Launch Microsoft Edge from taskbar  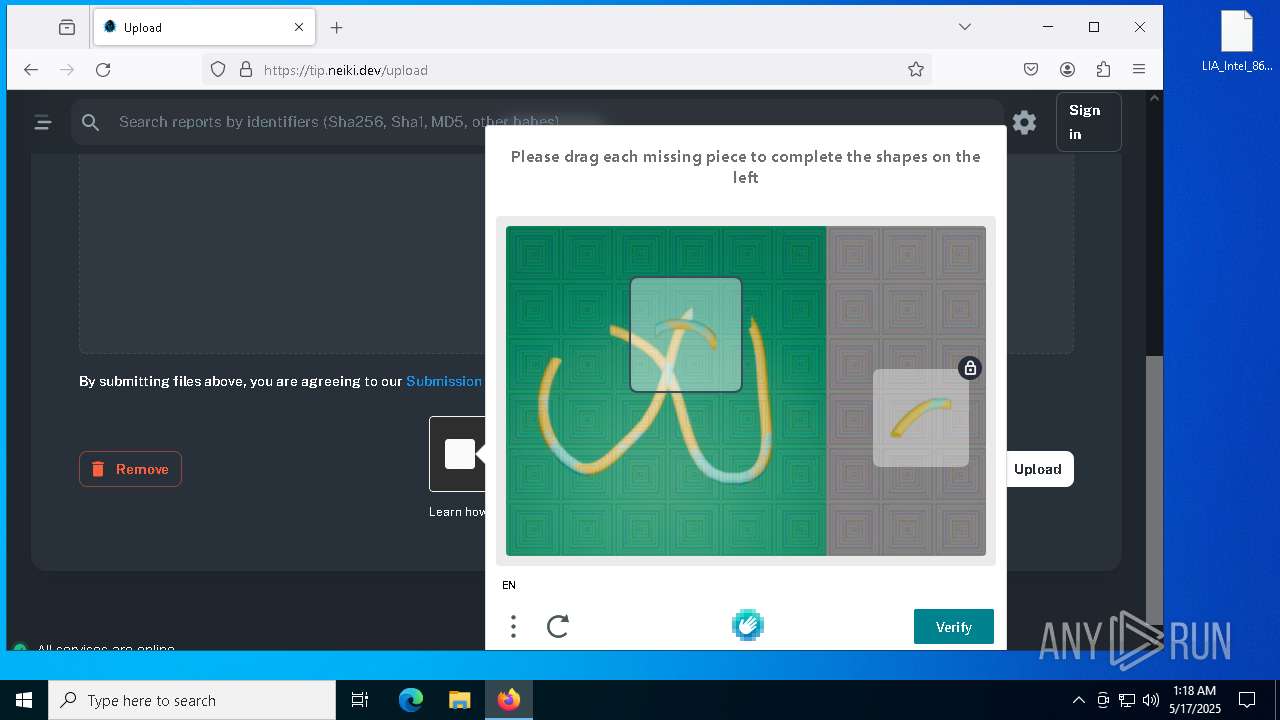(x=411, y=700)
